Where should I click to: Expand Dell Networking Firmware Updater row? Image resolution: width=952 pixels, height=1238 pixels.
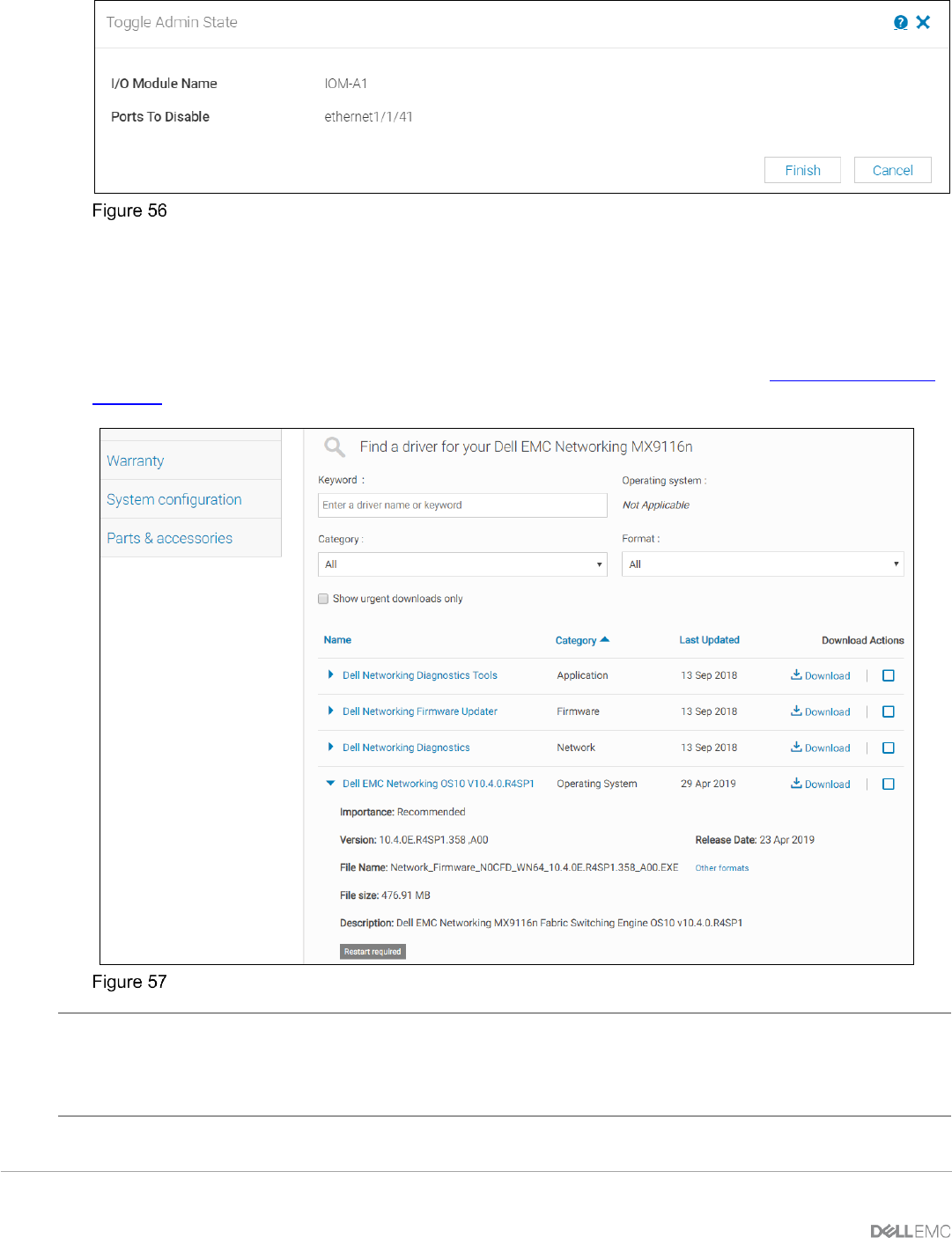(330, 711)
